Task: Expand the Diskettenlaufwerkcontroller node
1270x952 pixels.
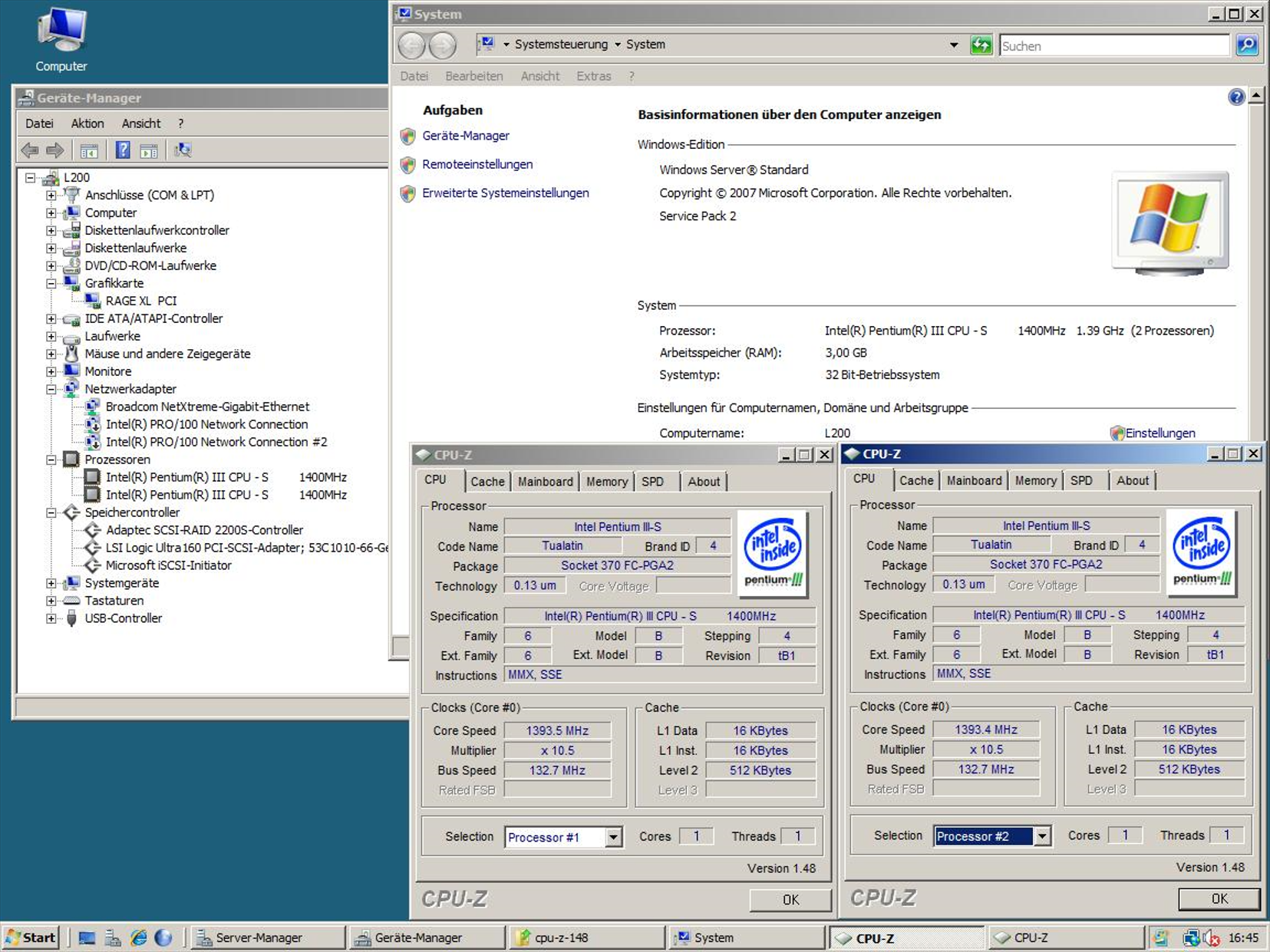Action: coord(51,231)
